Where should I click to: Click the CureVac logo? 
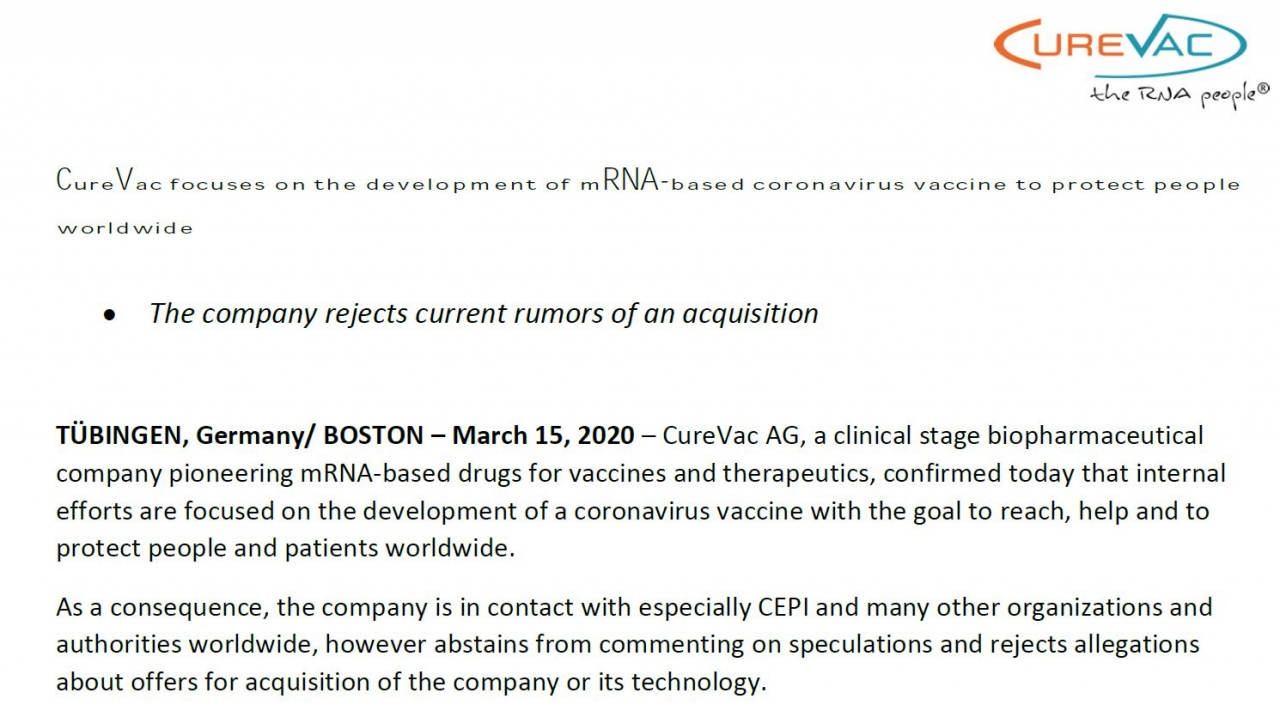1121,46
